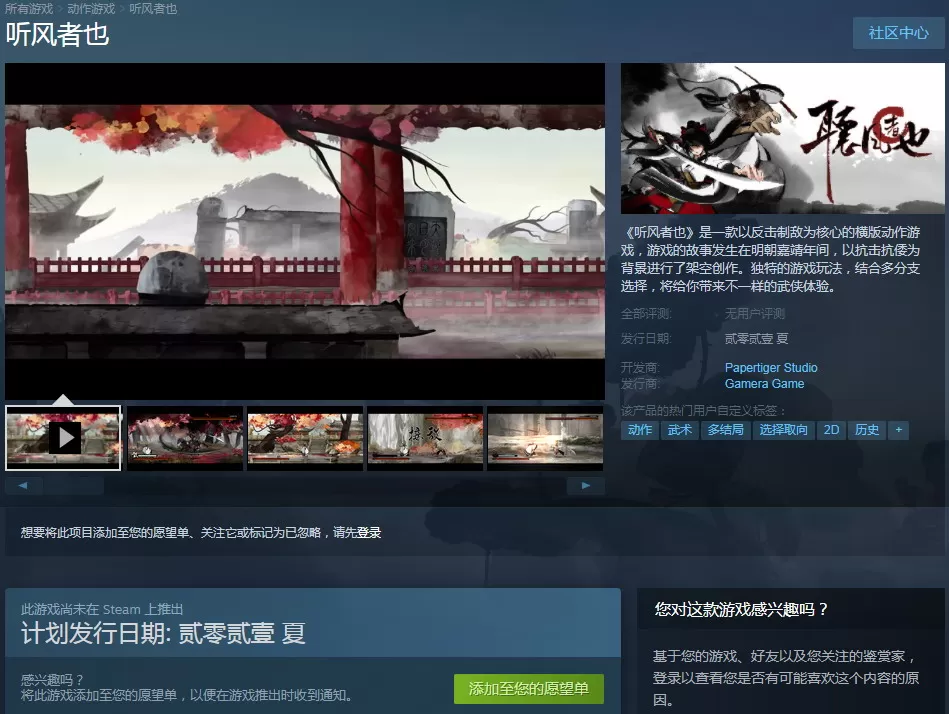Select the 2D tag
This screenshot has width=949, height=714.
[x=831, y=430]
